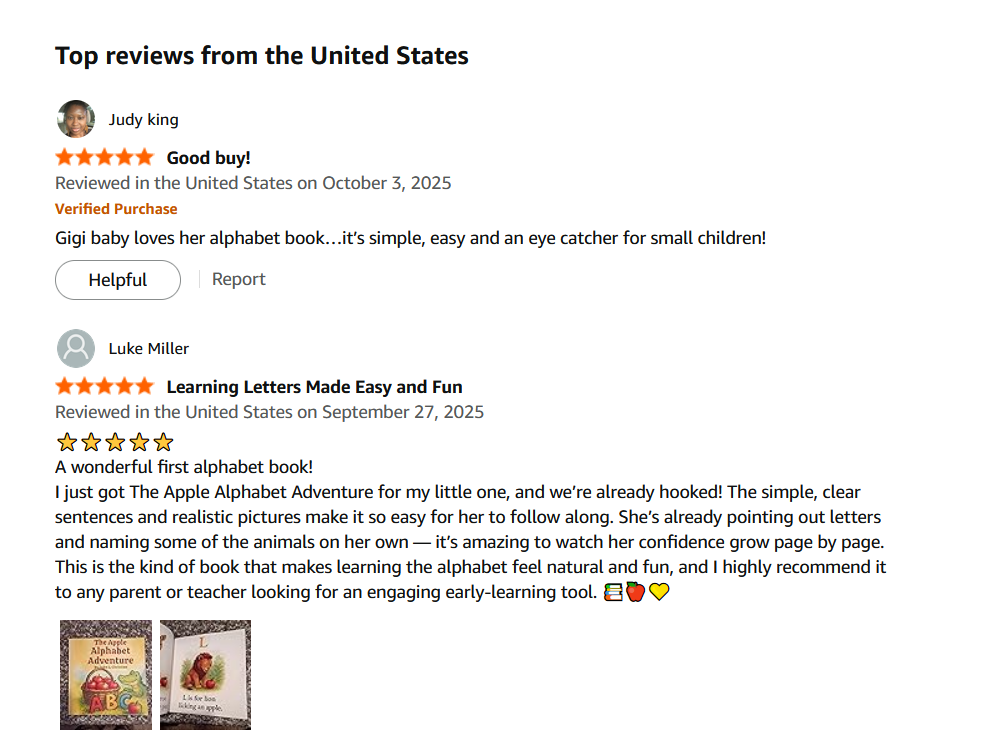Click Luke Miller's default avatar icon

[x=76, y=348]
